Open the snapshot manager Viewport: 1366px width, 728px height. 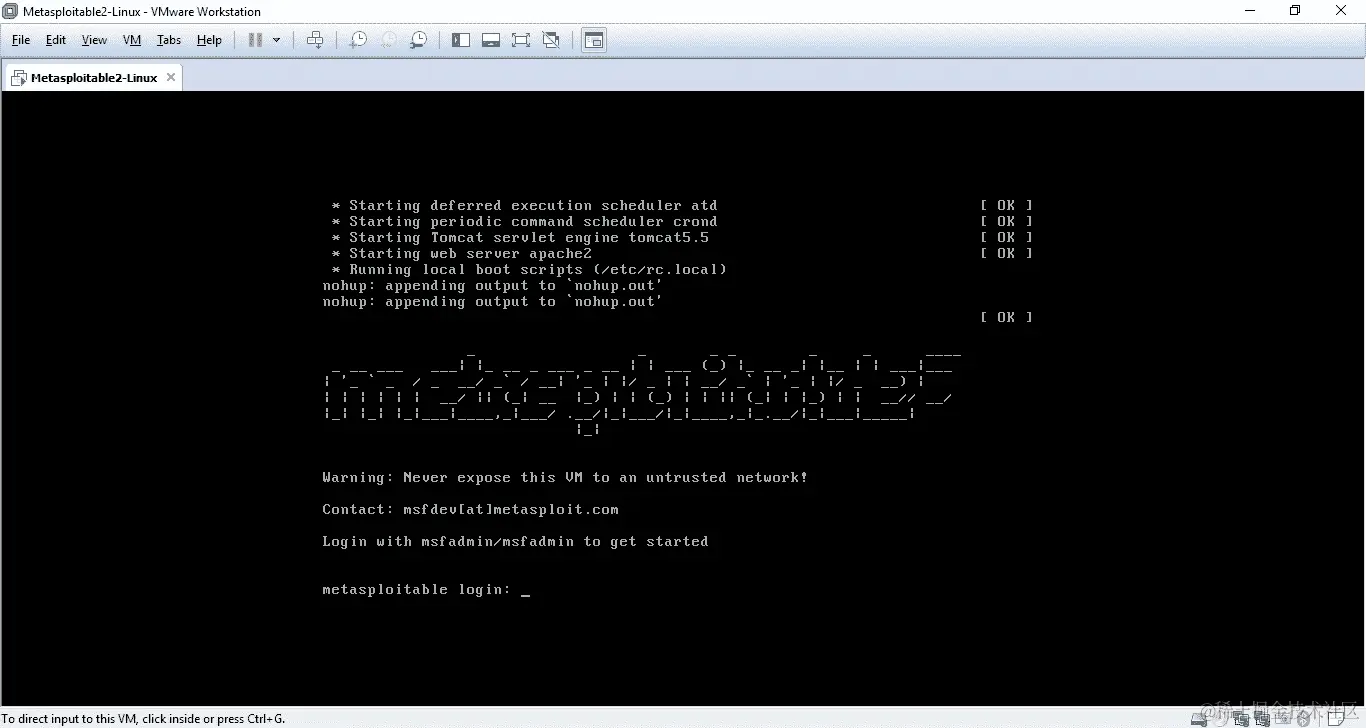[x=419, y=40]
